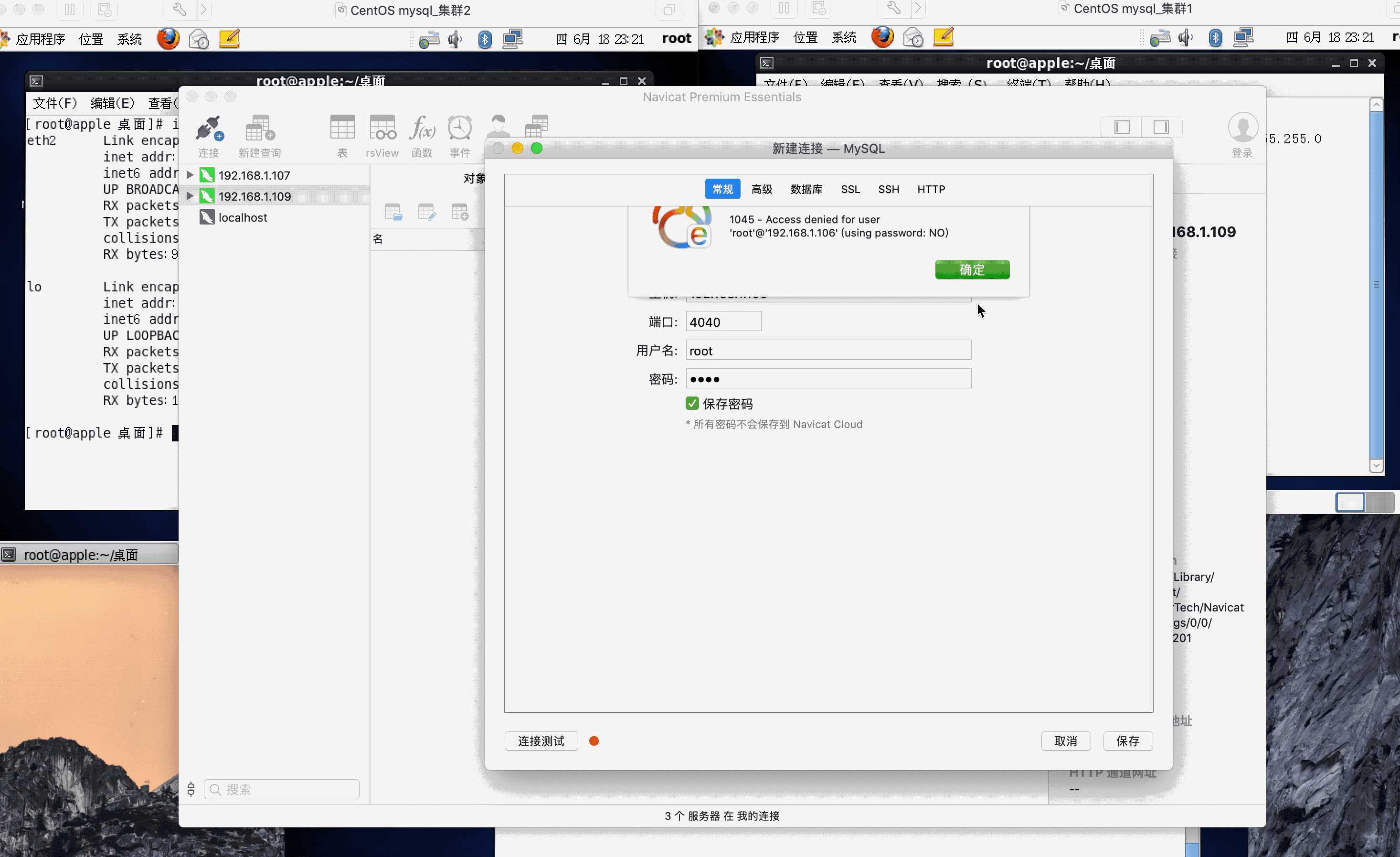Click the design table icon in object toolbar
The image size is (1400, 857).
click(x=427, y=212)
